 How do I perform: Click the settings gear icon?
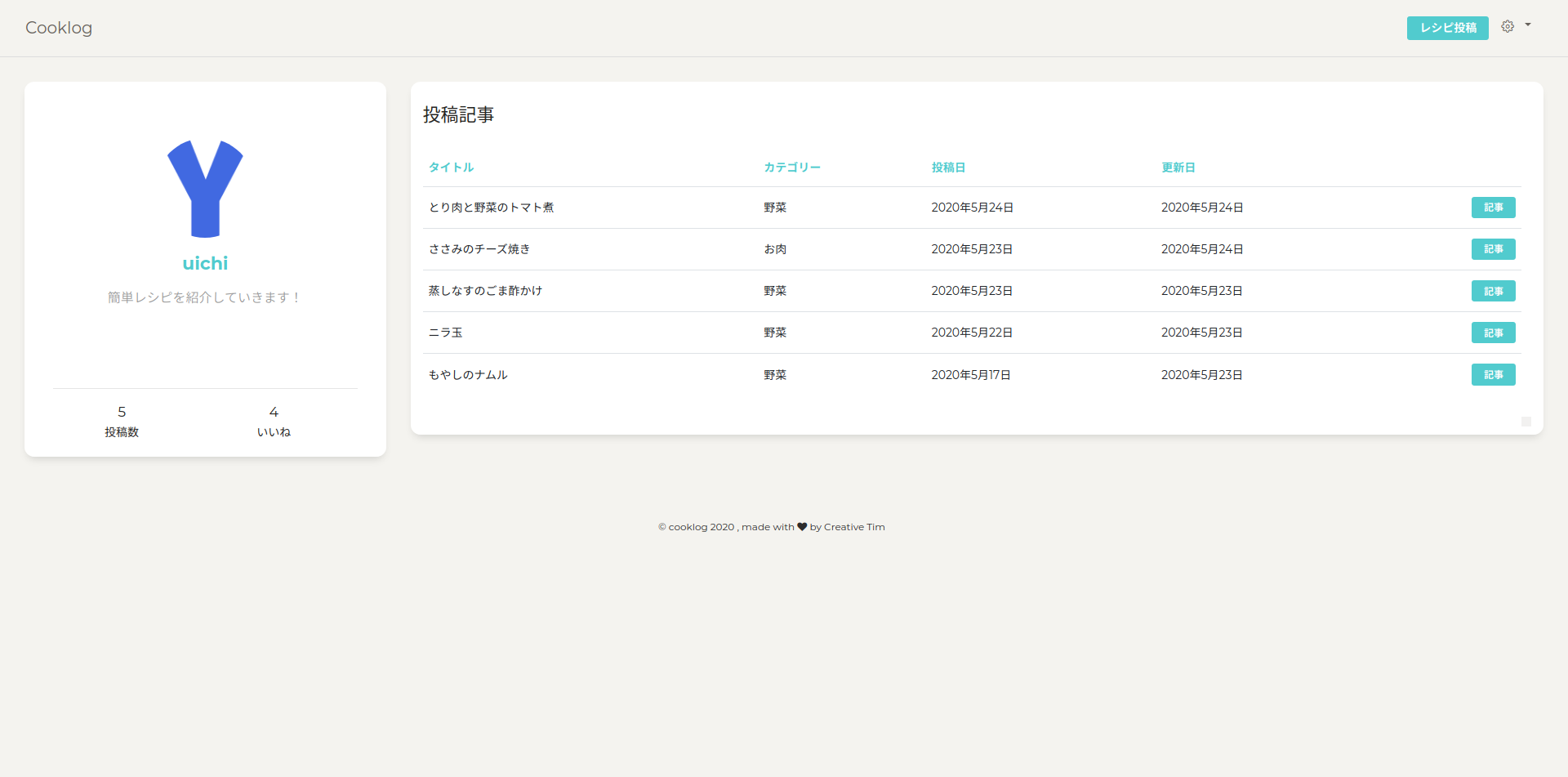point(1508,26)
